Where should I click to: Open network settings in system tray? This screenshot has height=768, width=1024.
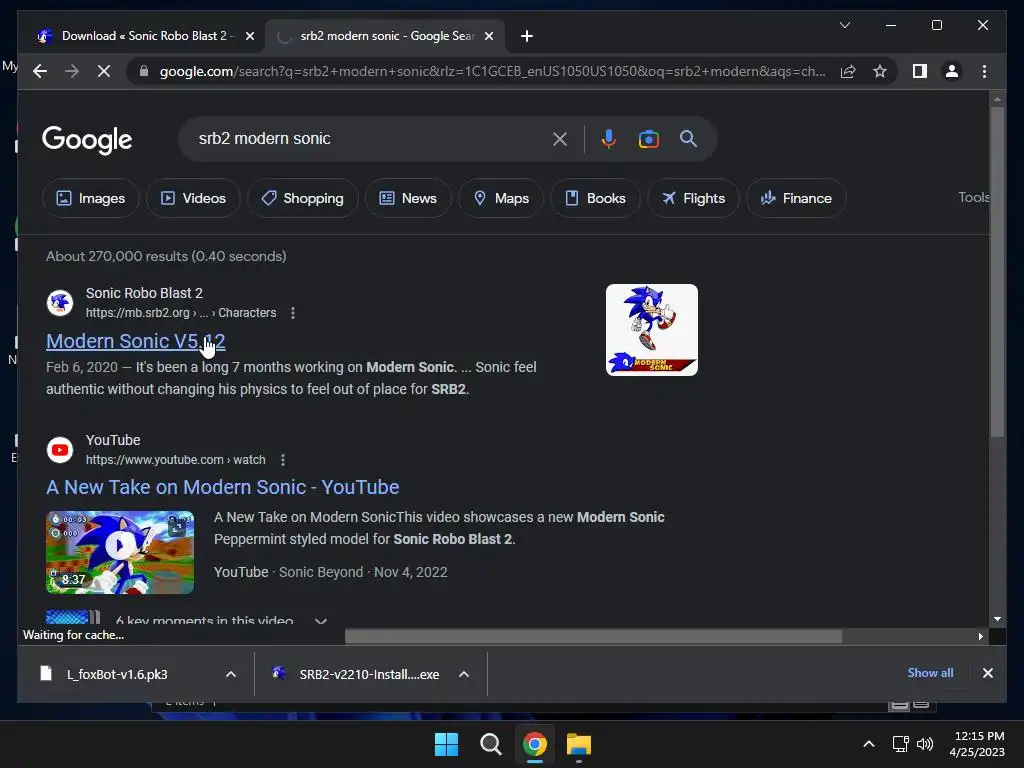pos(901,744)
